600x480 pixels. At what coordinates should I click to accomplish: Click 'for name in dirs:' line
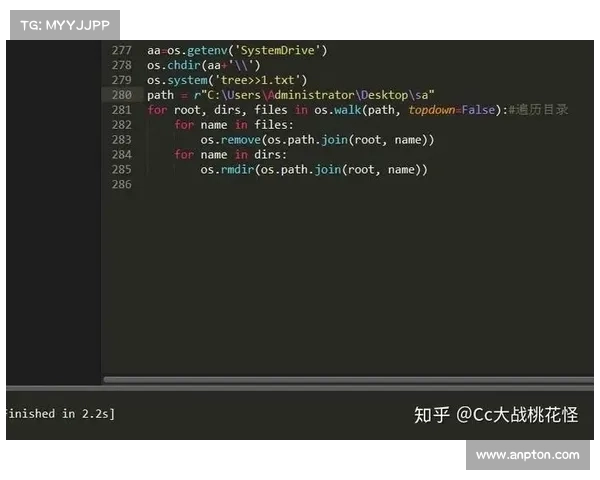230,155
